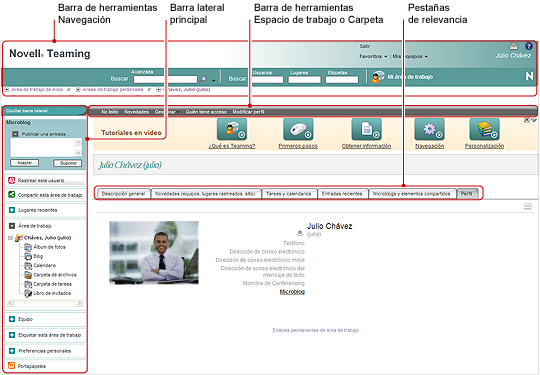This screenshot has width=540, height=375.
Task: Select the Perfil tab
Action: pos(467,194)
